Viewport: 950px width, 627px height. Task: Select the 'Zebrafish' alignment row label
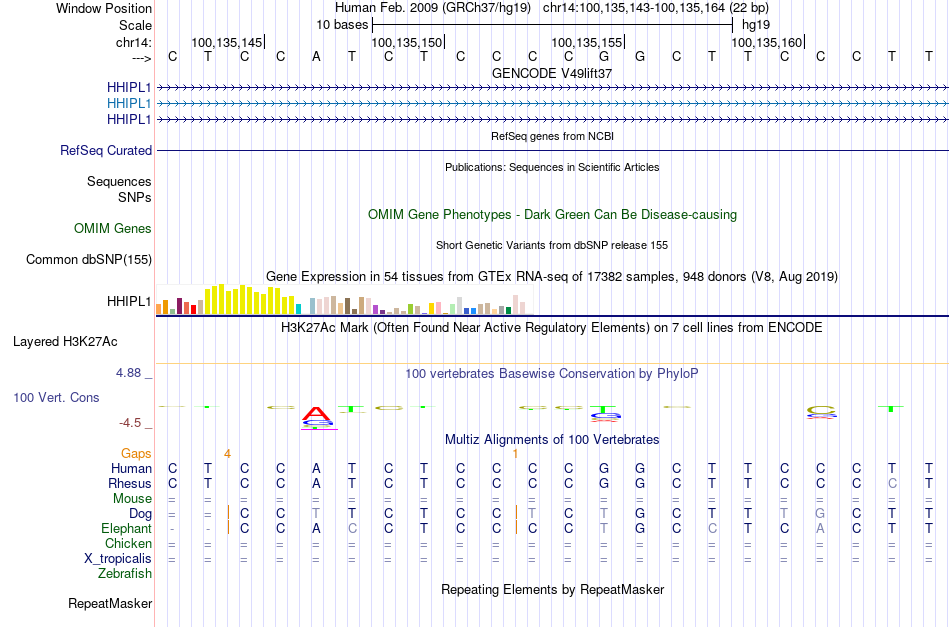click(125, 573)
